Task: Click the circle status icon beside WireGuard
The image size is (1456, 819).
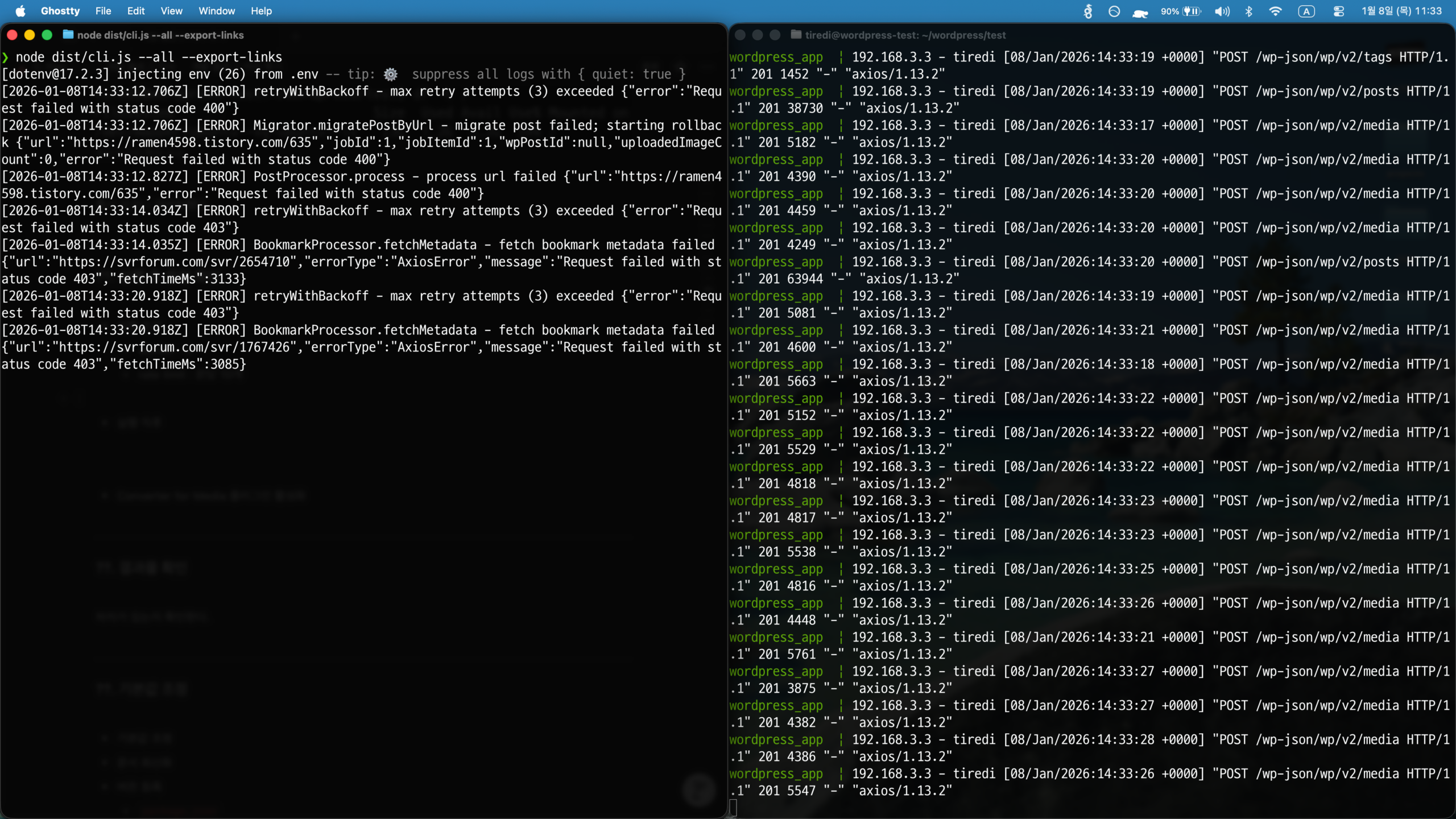Action: click(x=1114, y=11)
